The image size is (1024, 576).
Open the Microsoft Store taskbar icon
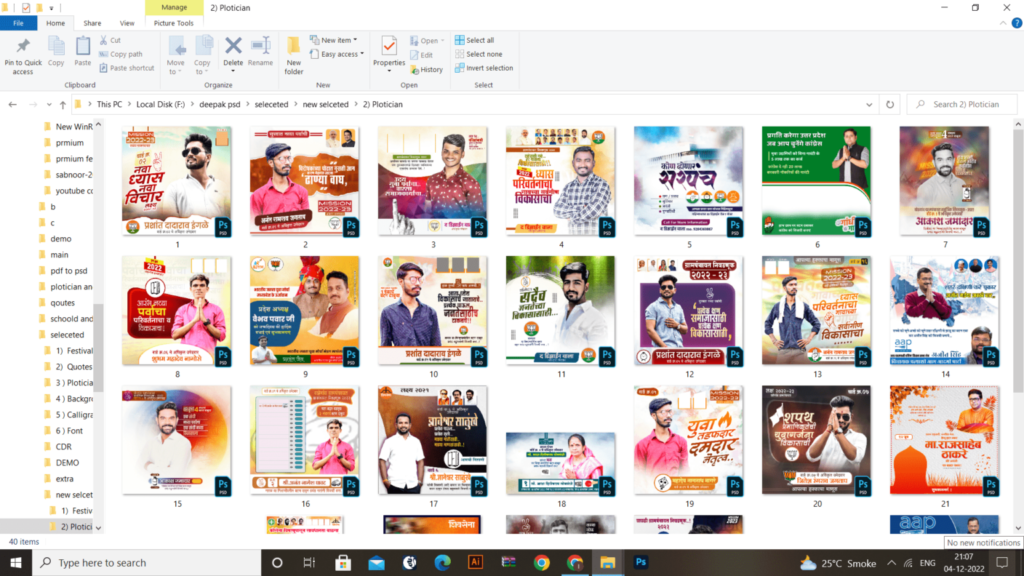[343, 562]
